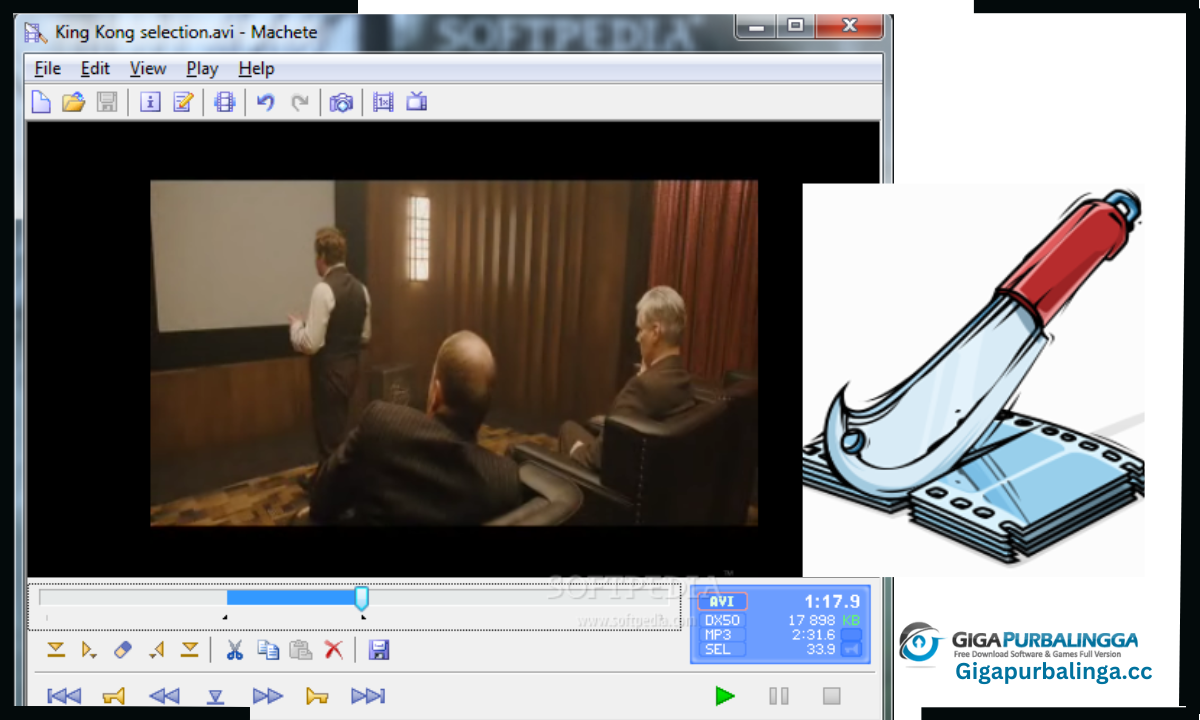Save selection with blue floppy icon

pyautogui.click(x=379, y=650)
